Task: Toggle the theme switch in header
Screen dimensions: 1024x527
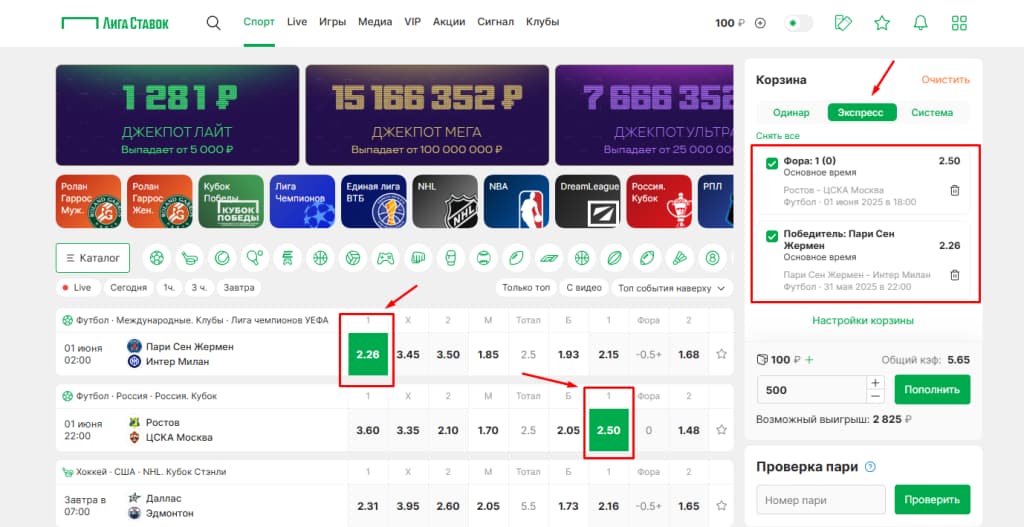Action: pyautogui.click(x=798, y=23)
